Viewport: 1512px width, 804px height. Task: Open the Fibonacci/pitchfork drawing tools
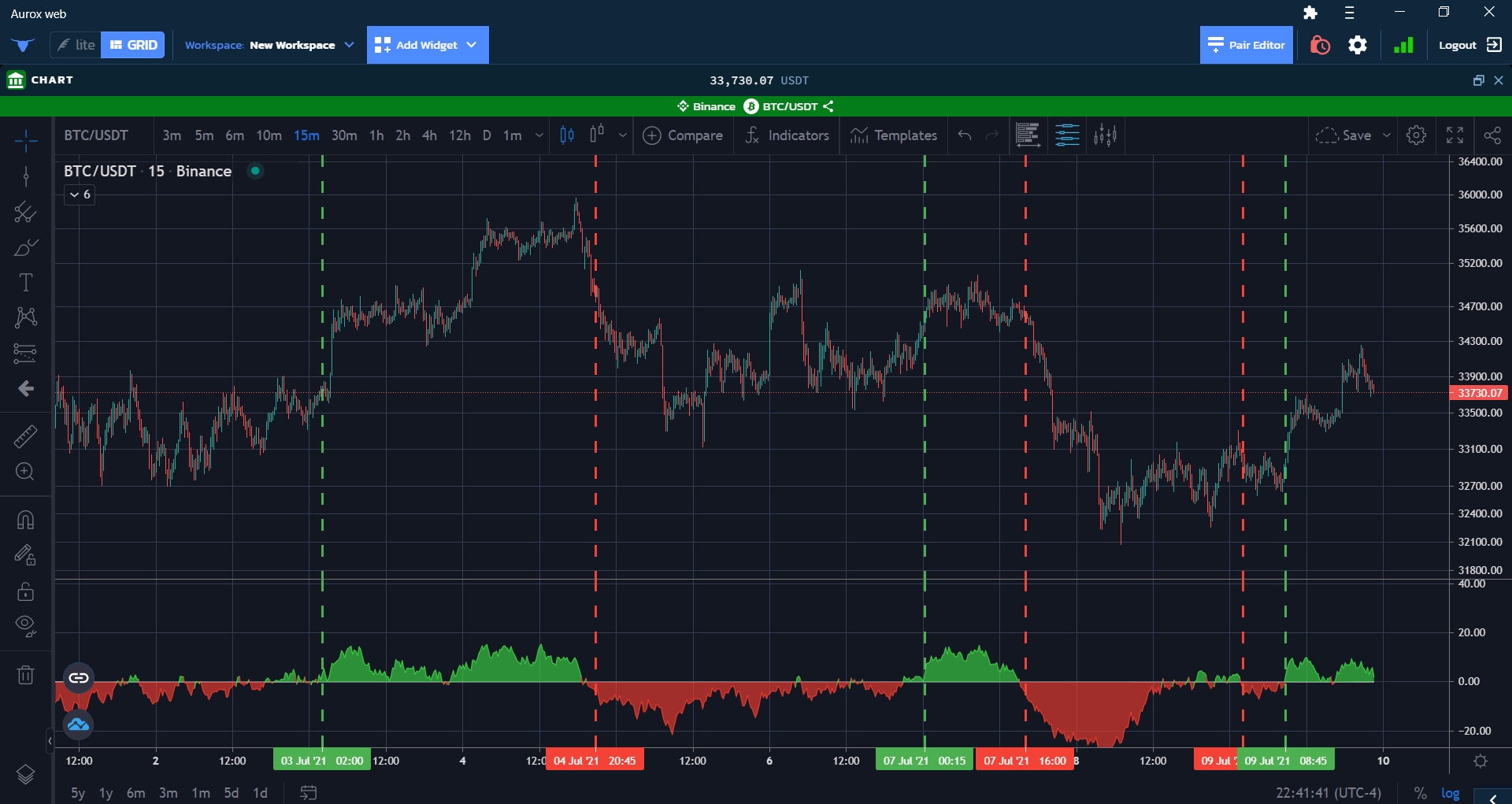pos(25,353)
